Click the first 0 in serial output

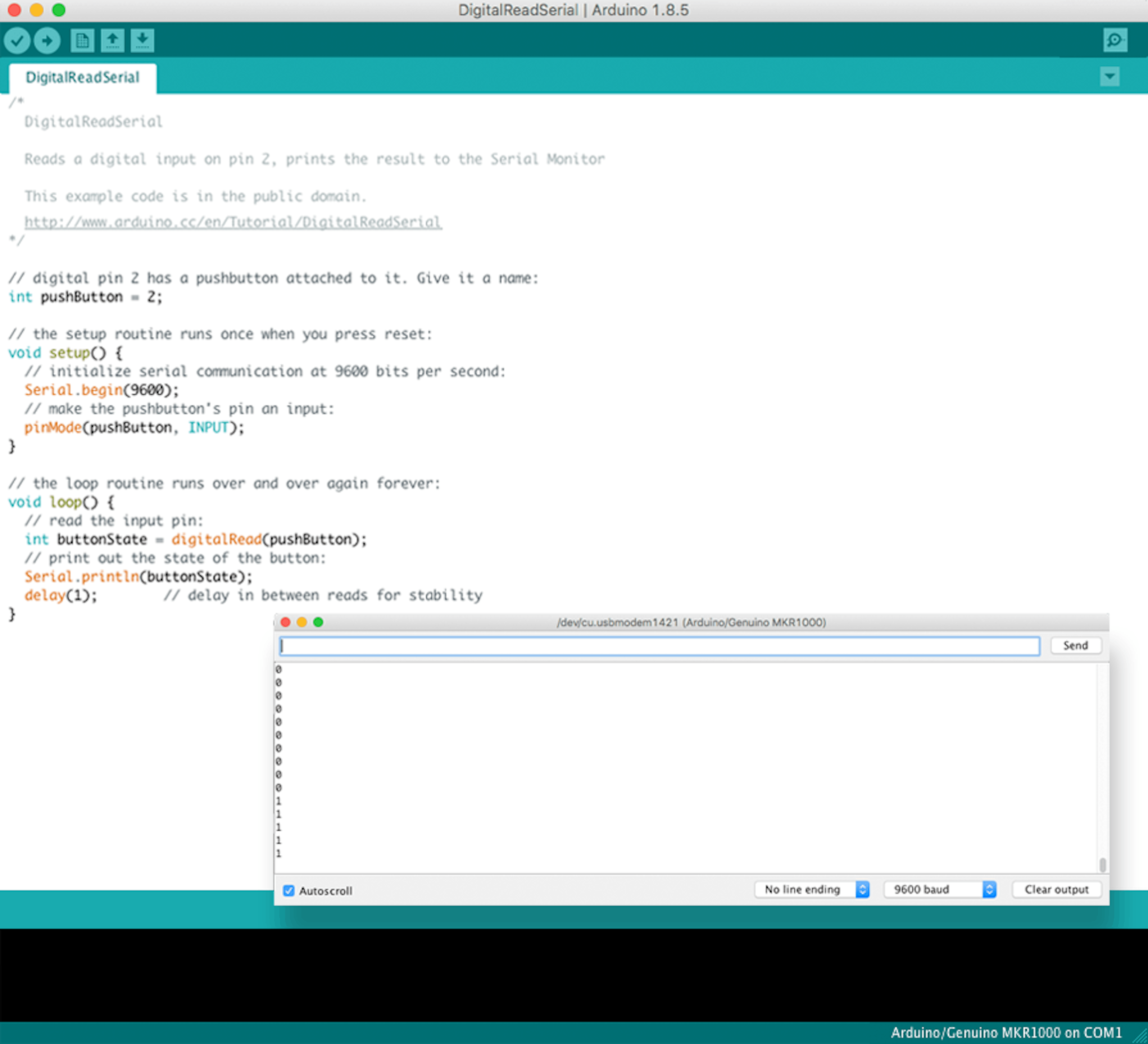tap(278, 669)
